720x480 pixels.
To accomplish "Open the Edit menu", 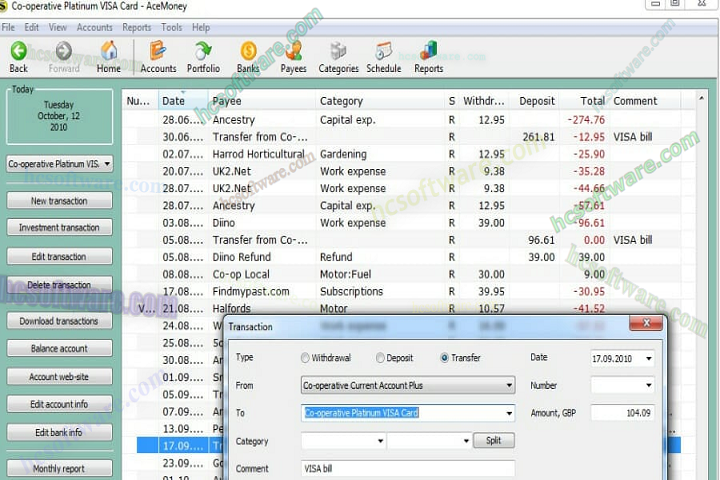I will 32,28.
